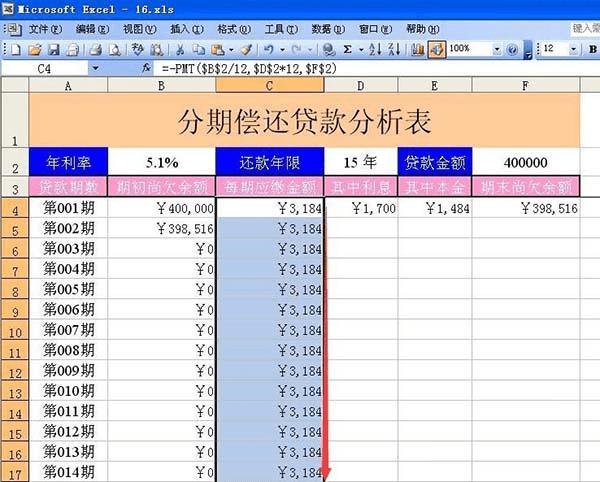
Task: Expand the font size 12 dropdown
Action: coord(573,49)
